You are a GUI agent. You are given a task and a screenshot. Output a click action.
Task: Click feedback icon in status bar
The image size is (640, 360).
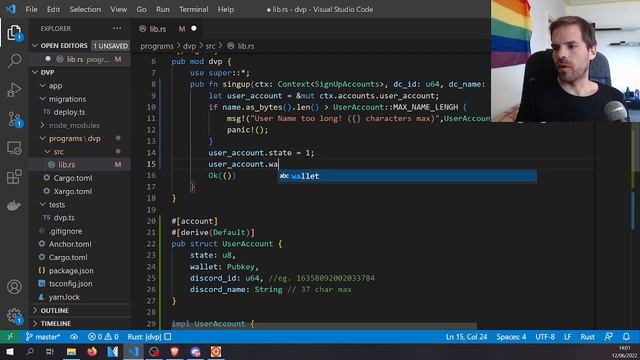(x=608, y=337)
